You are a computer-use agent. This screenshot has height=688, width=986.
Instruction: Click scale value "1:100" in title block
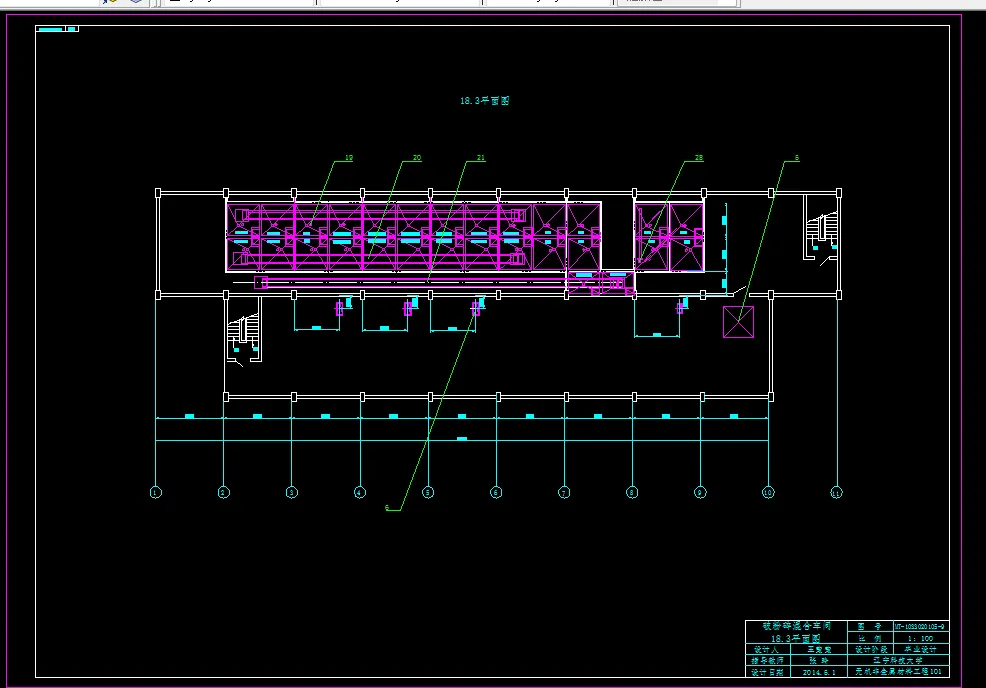pyautogui.click(x=921, y=638)
